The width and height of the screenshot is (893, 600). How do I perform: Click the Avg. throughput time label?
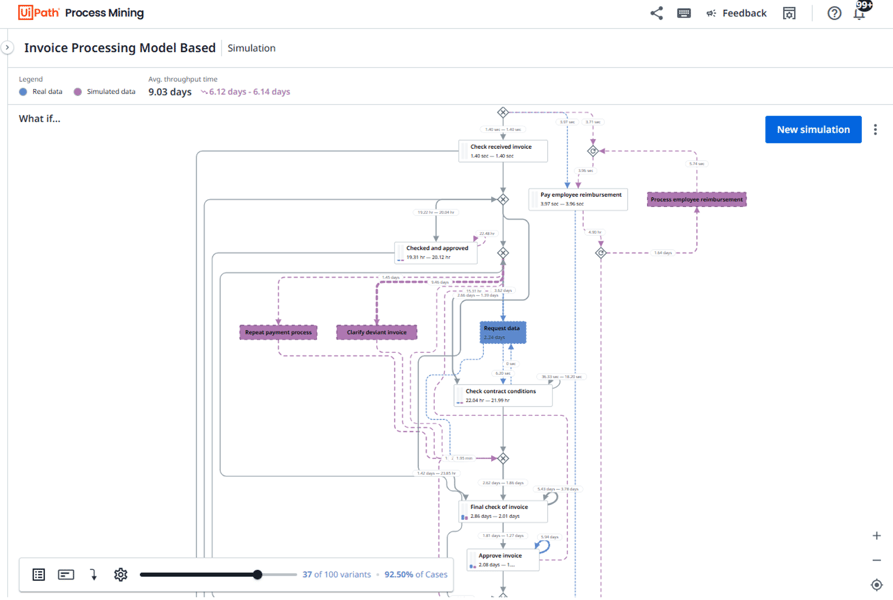tap(183, 79)
